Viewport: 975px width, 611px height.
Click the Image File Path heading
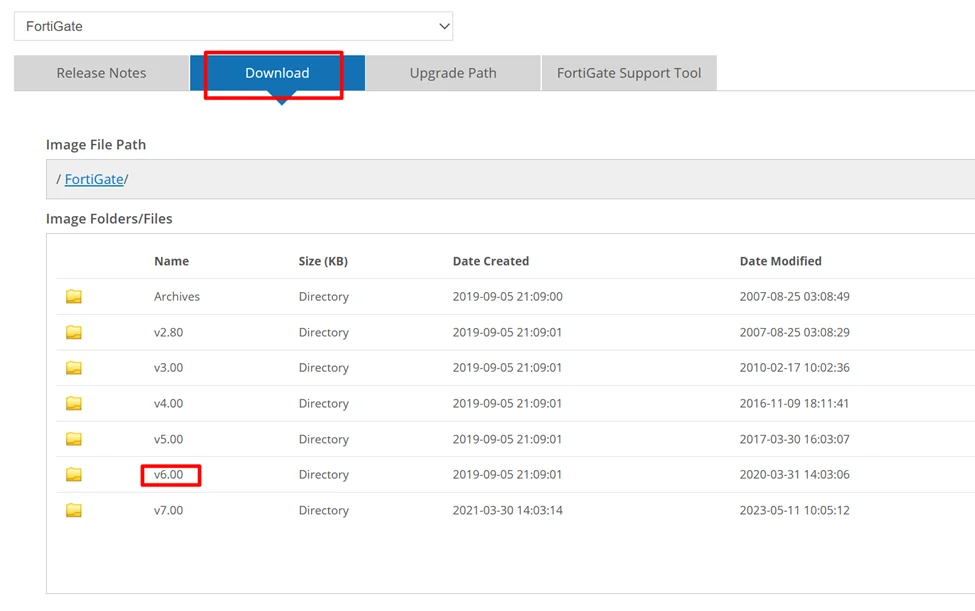click(x=96, y=145)
